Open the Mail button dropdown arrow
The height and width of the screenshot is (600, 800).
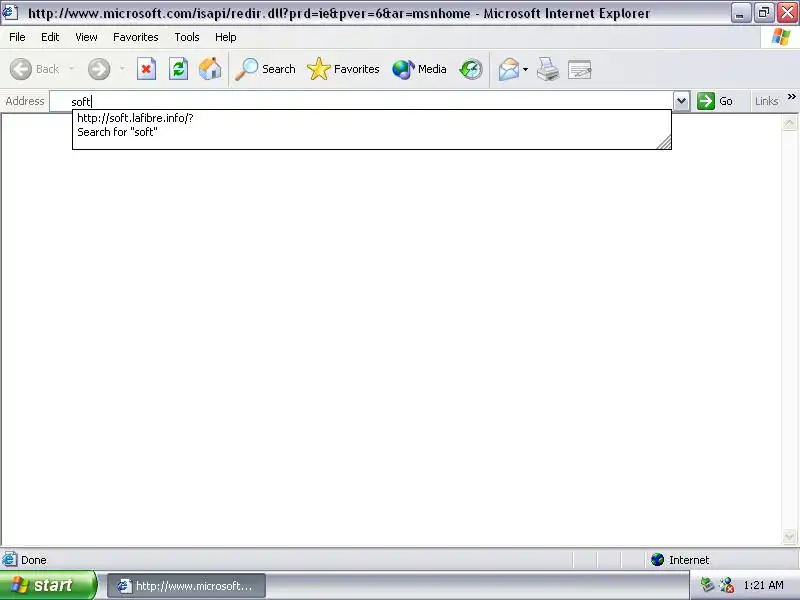(x=526, y=69)
